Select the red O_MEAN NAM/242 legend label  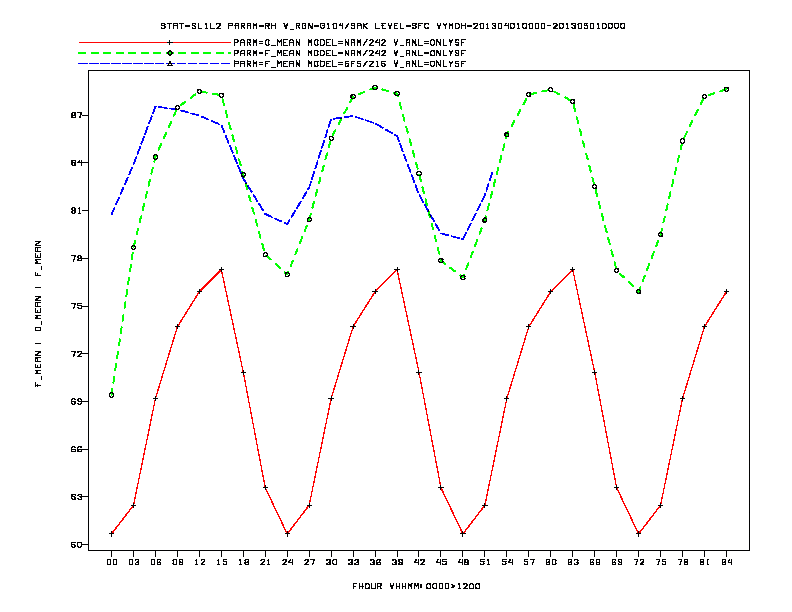pos(349,42)
